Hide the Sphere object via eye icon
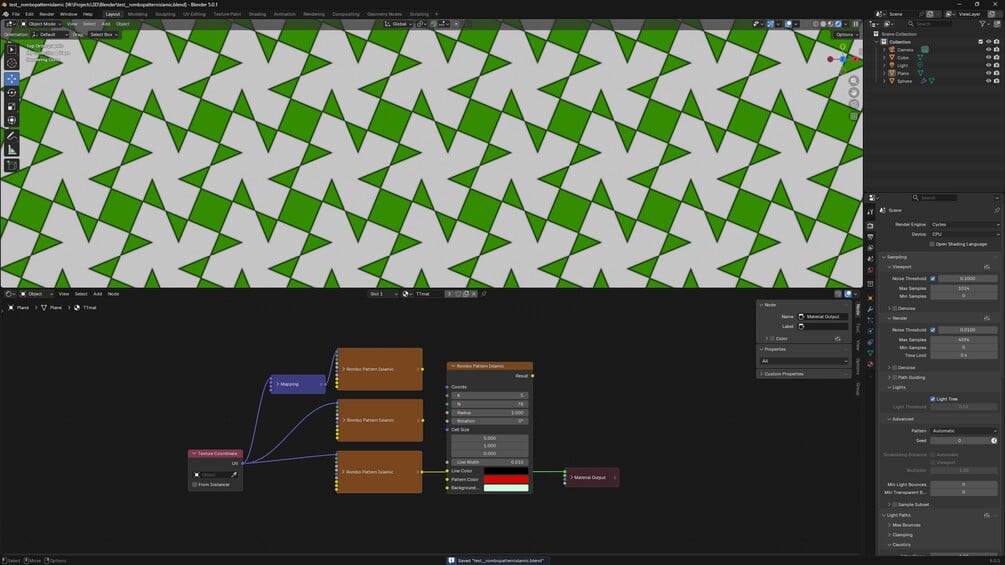1005x565 pixels. pos(988,81)
